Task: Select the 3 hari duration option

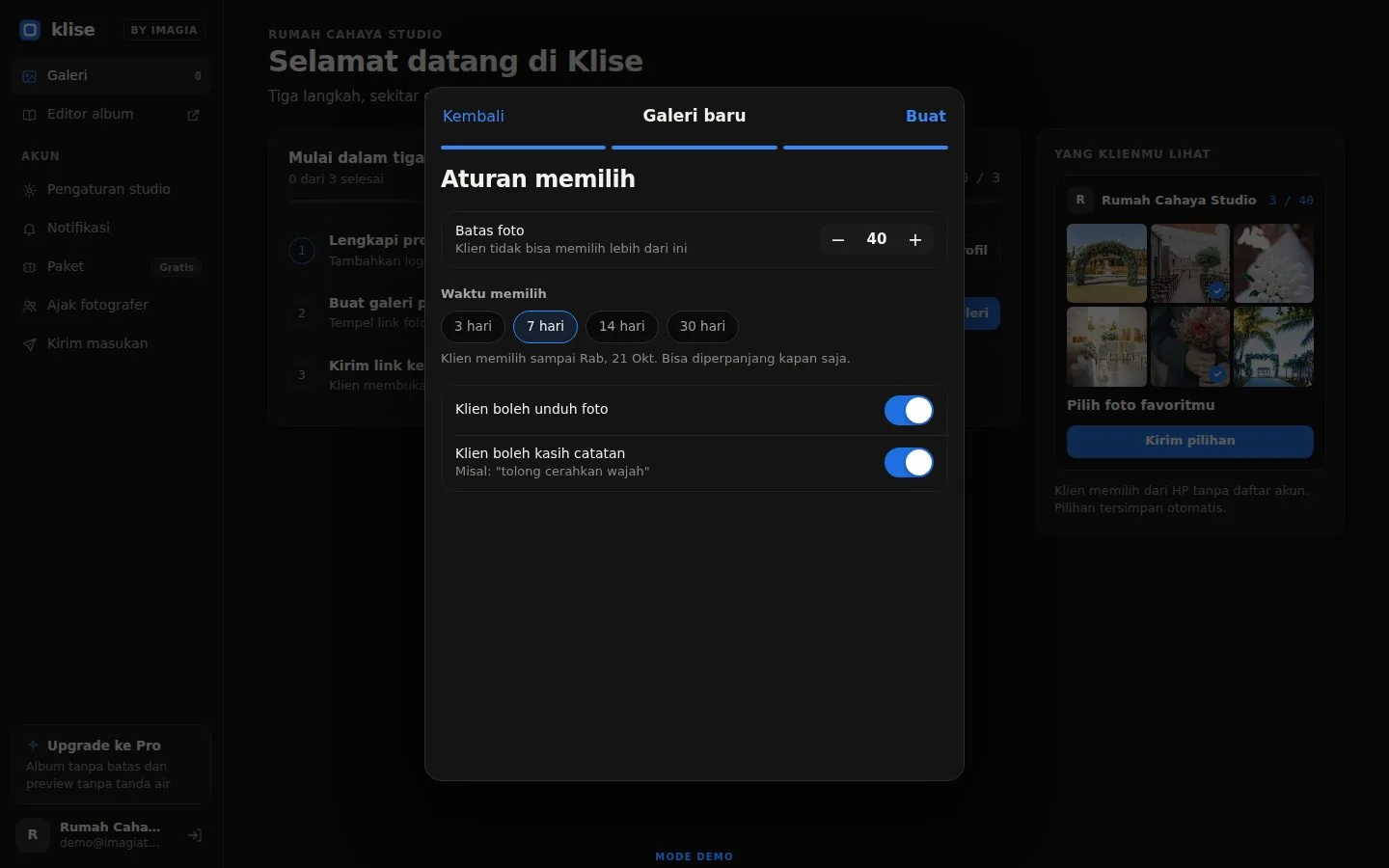Action: click(473, 327)
